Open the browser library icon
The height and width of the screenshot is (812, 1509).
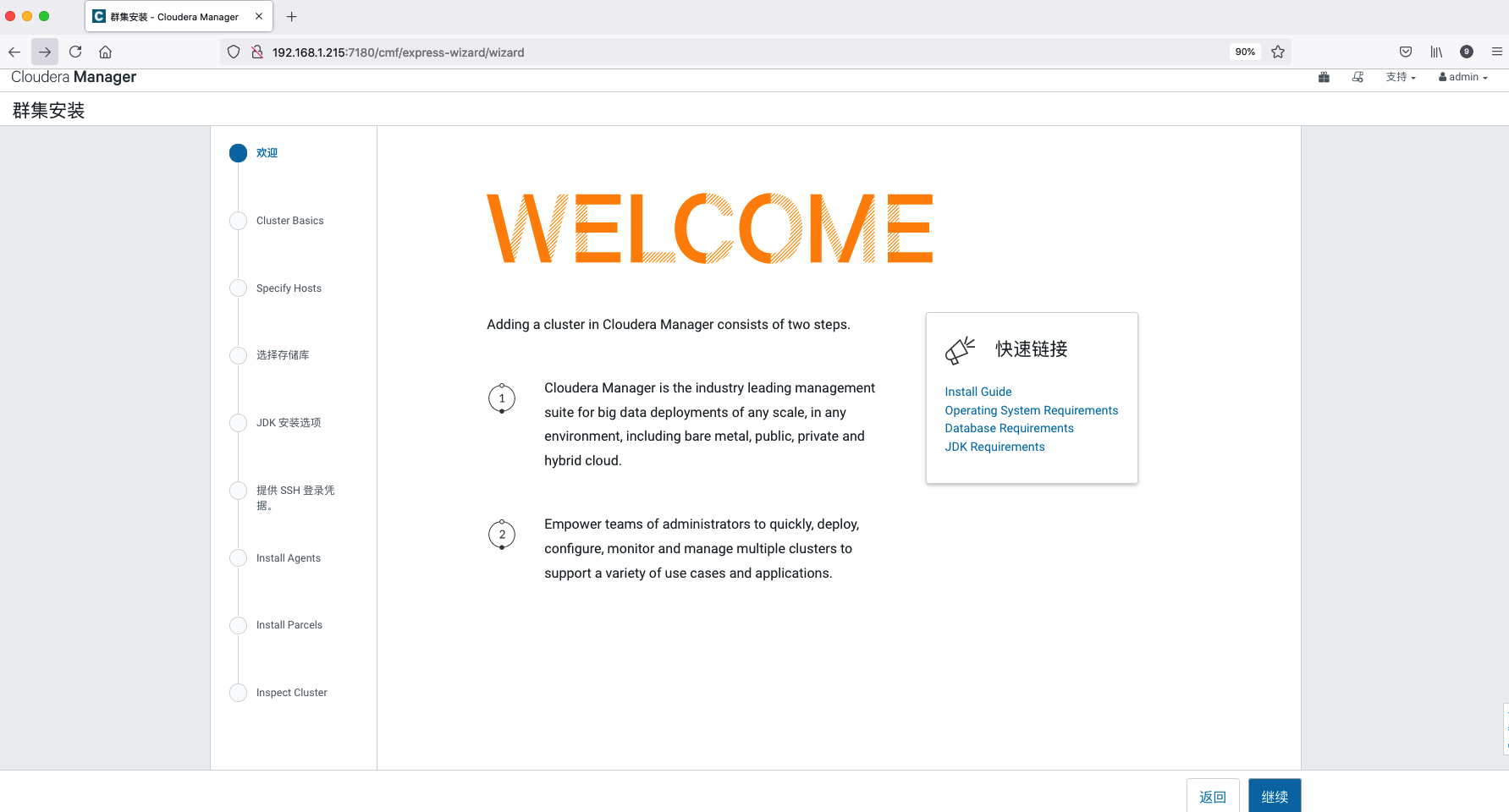[x=1436, y=52]
